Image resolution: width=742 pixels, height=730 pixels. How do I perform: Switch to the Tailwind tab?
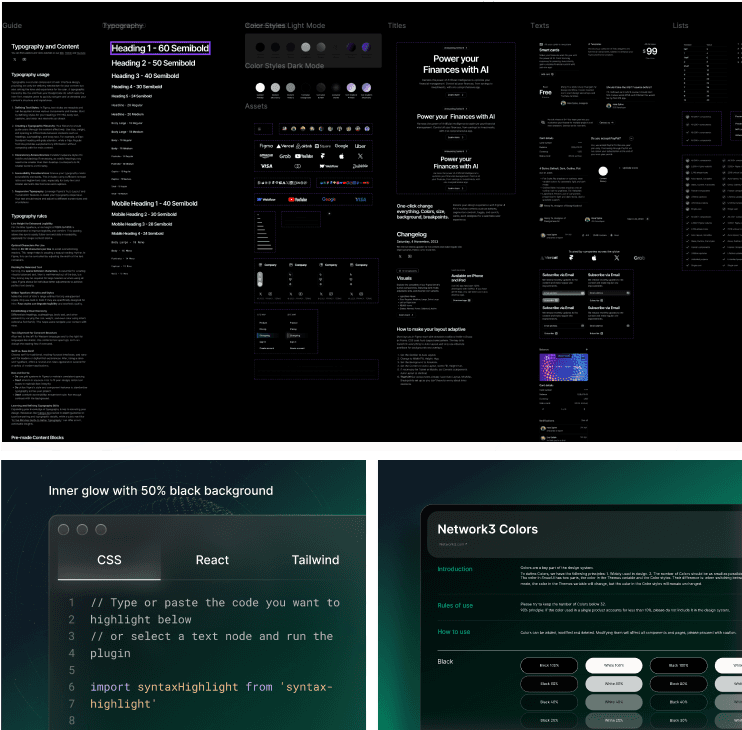tap(315, 560)
